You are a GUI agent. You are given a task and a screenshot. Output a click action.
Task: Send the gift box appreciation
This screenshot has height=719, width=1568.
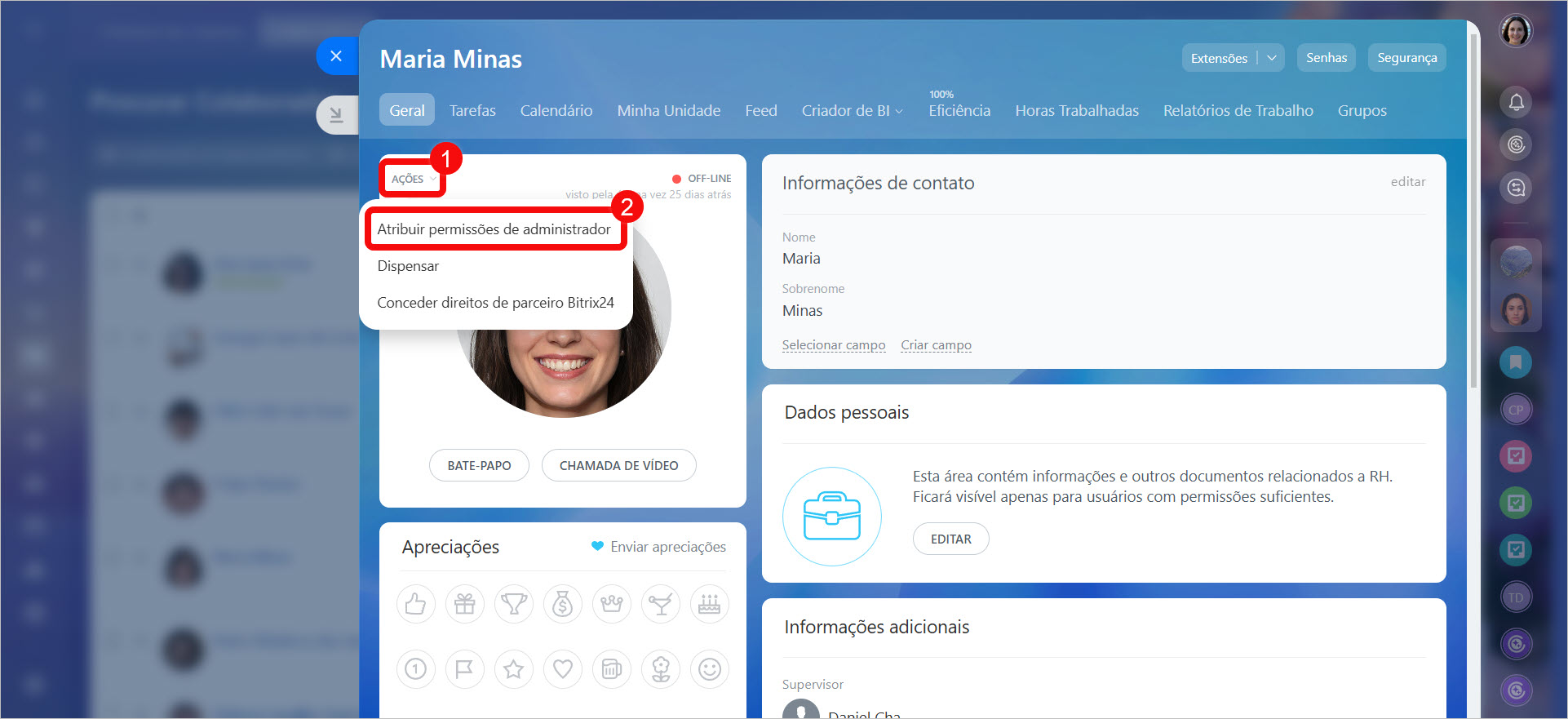[465, 604]
